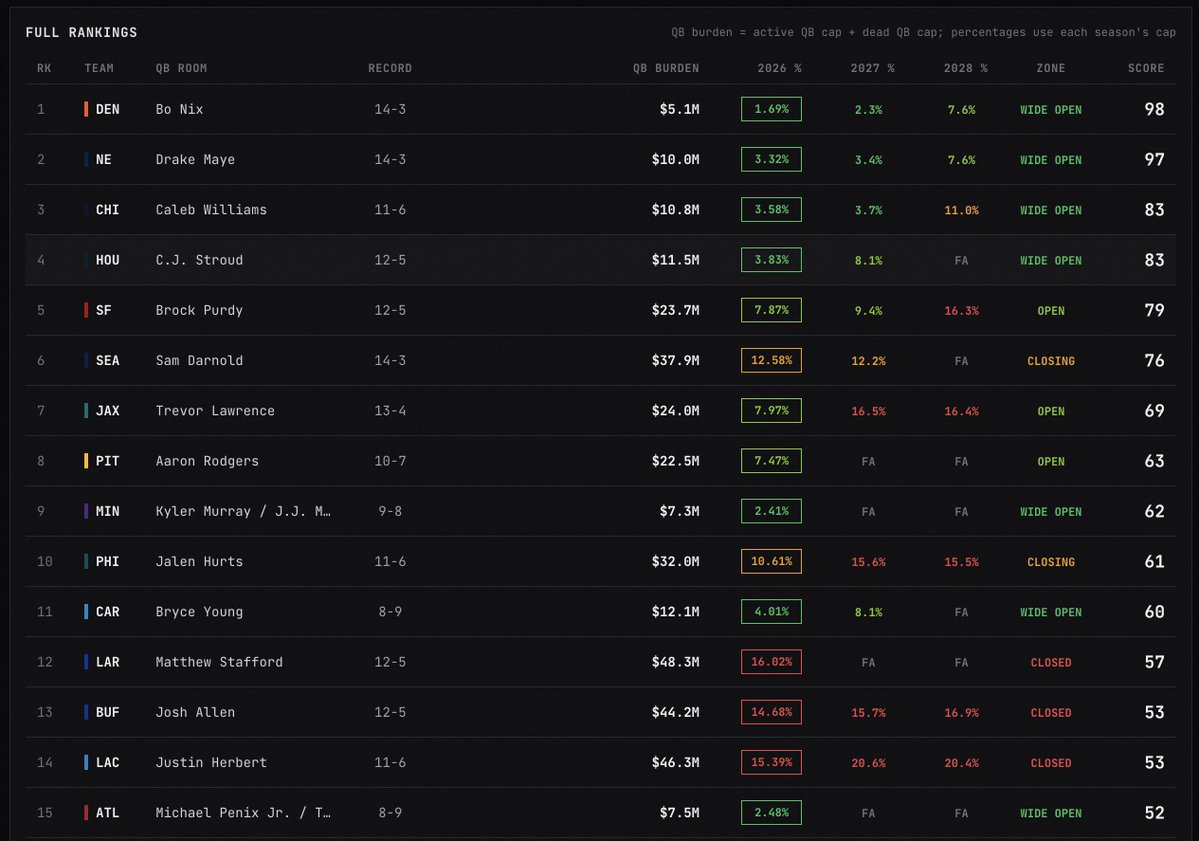This screenshot has width=1199, height=841.
Task: Click the 16.02% red badge
Action: [771, 661]
